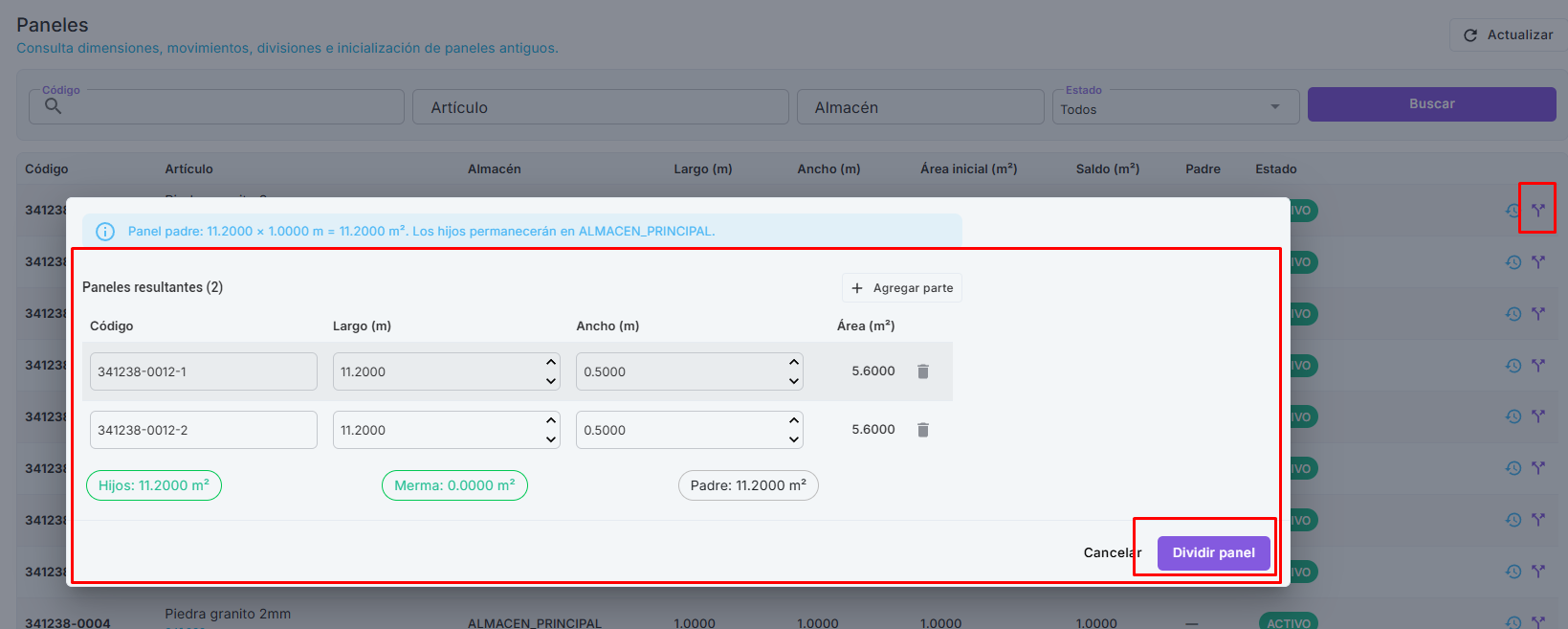This screenshot has width=1568, height=629.
Task: Delete the 341238-0012-2 part with its trash icon
Action: coord(923,430)
